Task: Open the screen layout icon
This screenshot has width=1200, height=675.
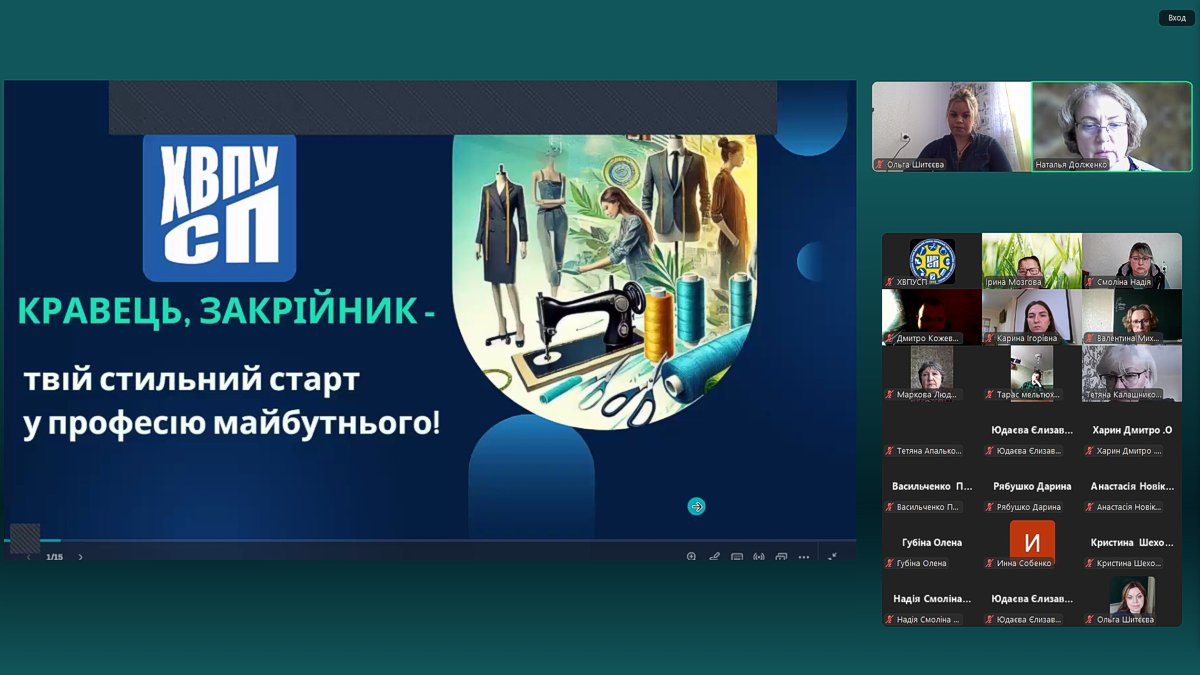Action: tap(781, 557)
